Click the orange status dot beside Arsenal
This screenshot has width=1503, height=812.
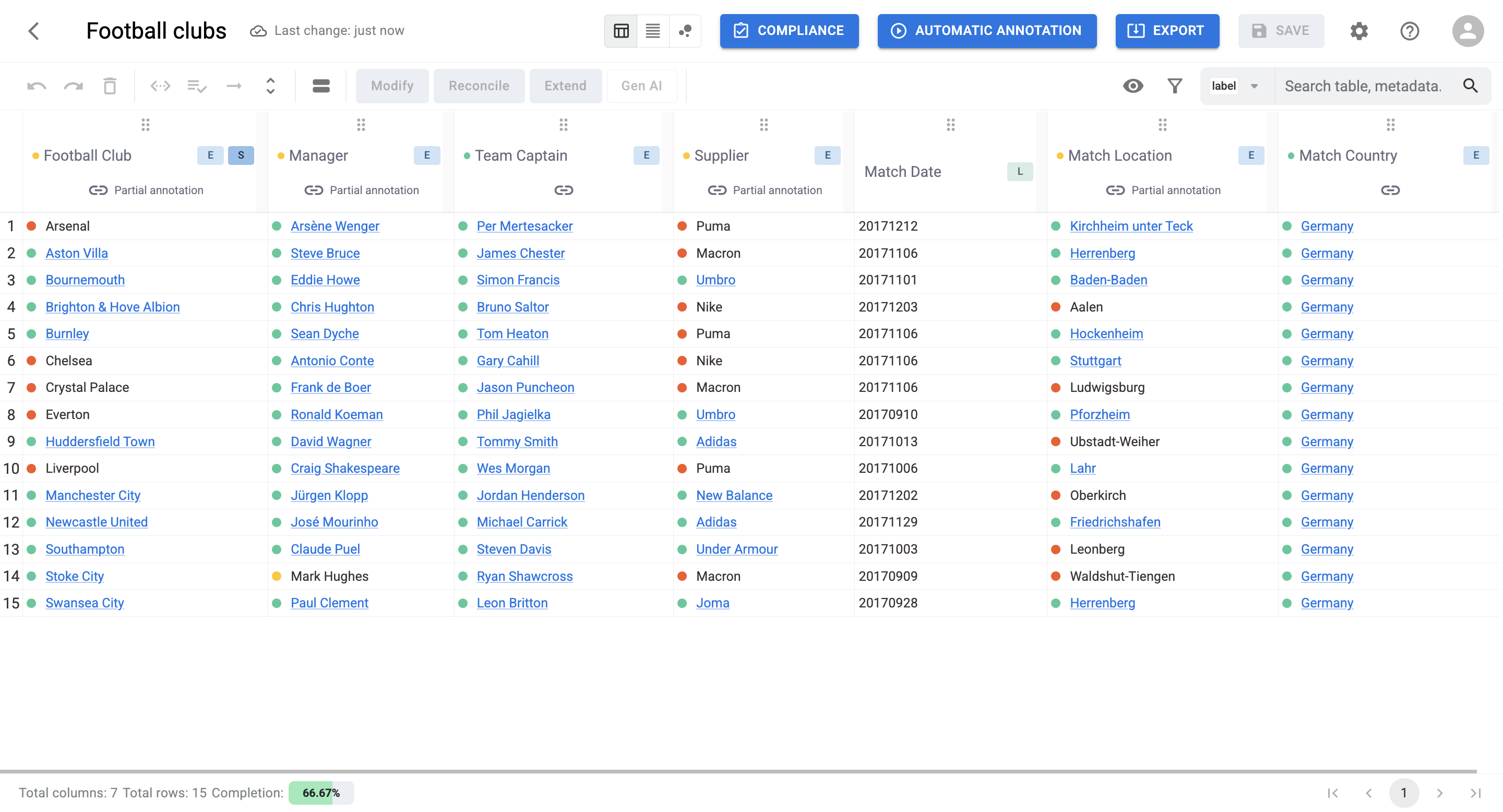32,226
